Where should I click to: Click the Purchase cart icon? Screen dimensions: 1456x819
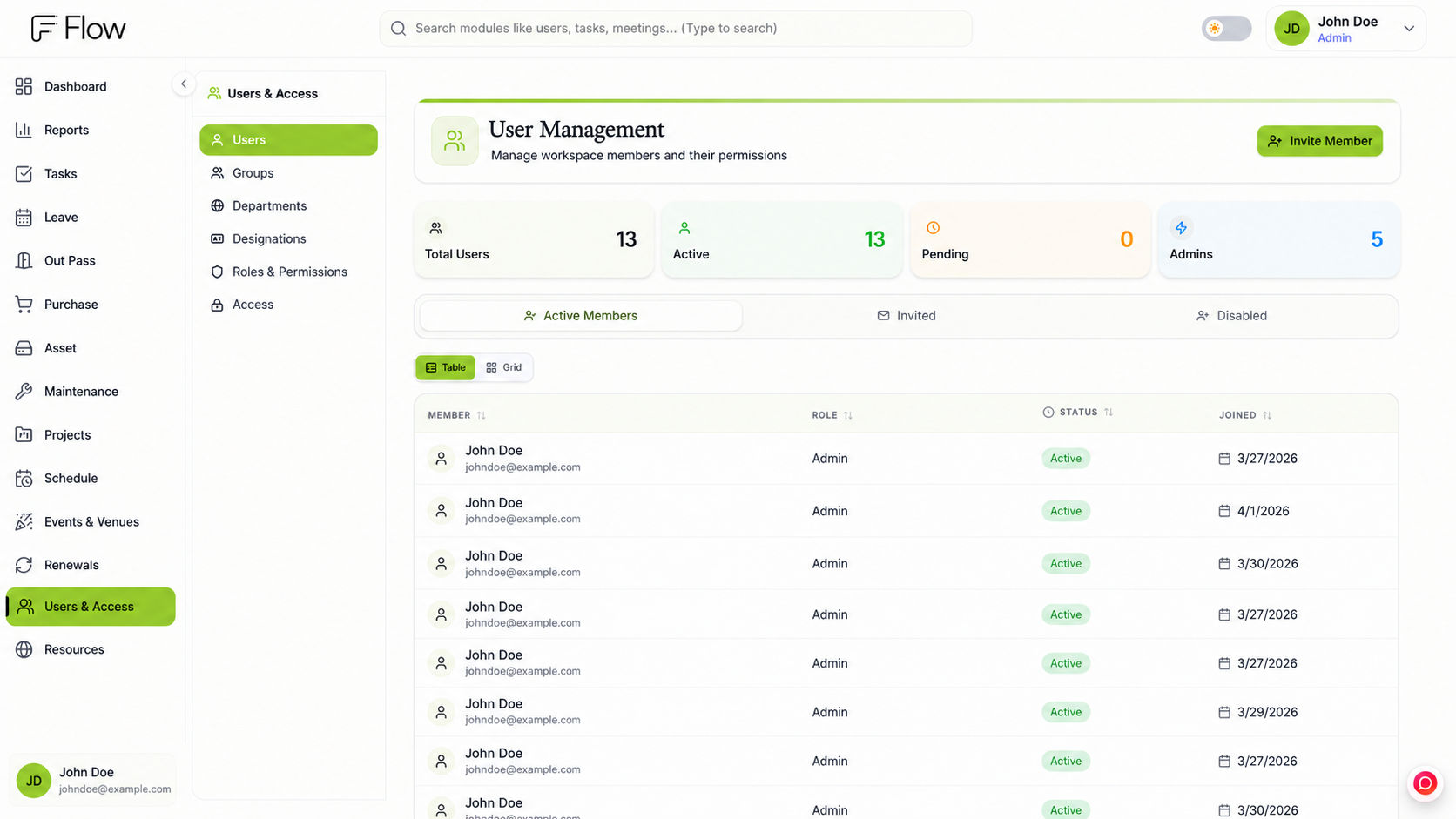tap(24, 304)
